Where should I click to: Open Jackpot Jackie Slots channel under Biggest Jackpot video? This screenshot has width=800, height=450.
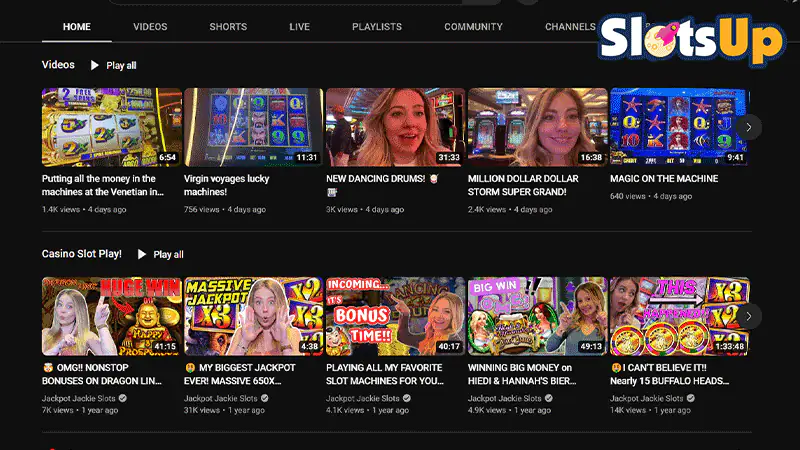(x=220, y=398)
